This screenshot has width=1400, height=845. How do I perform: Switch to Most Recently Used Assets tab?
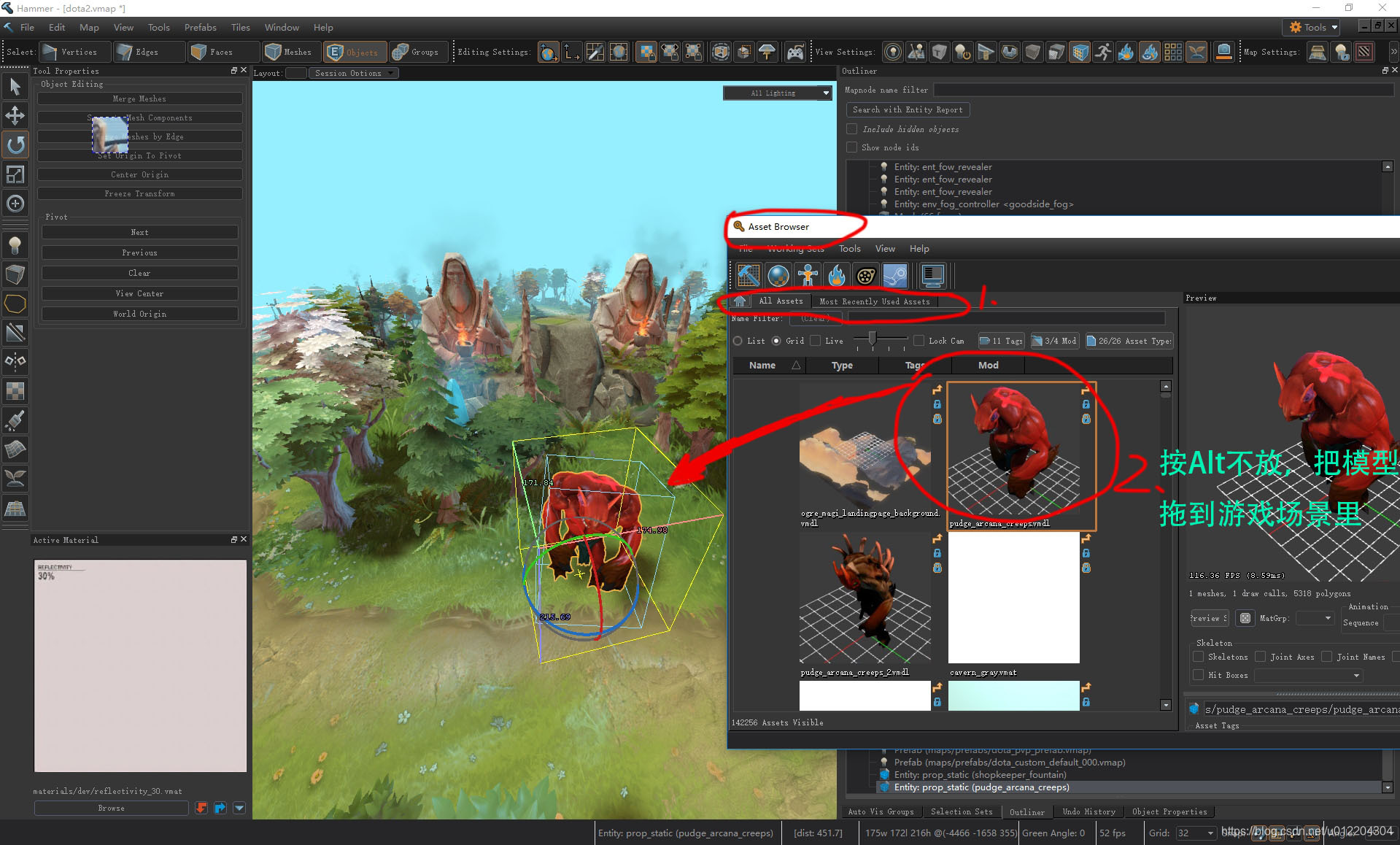875,301
